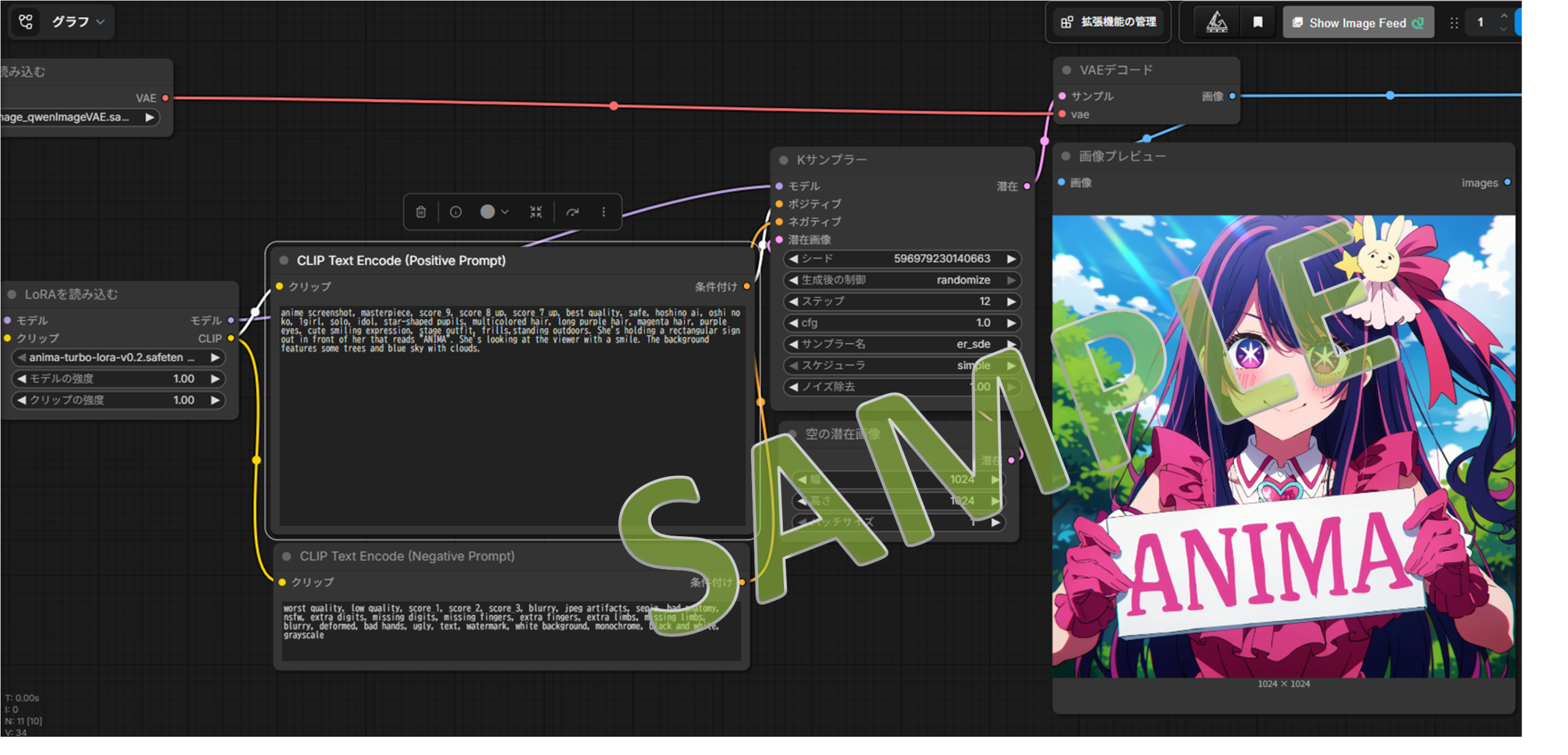Bypass the selected node with the arrow icon

[x=573, y=212]
